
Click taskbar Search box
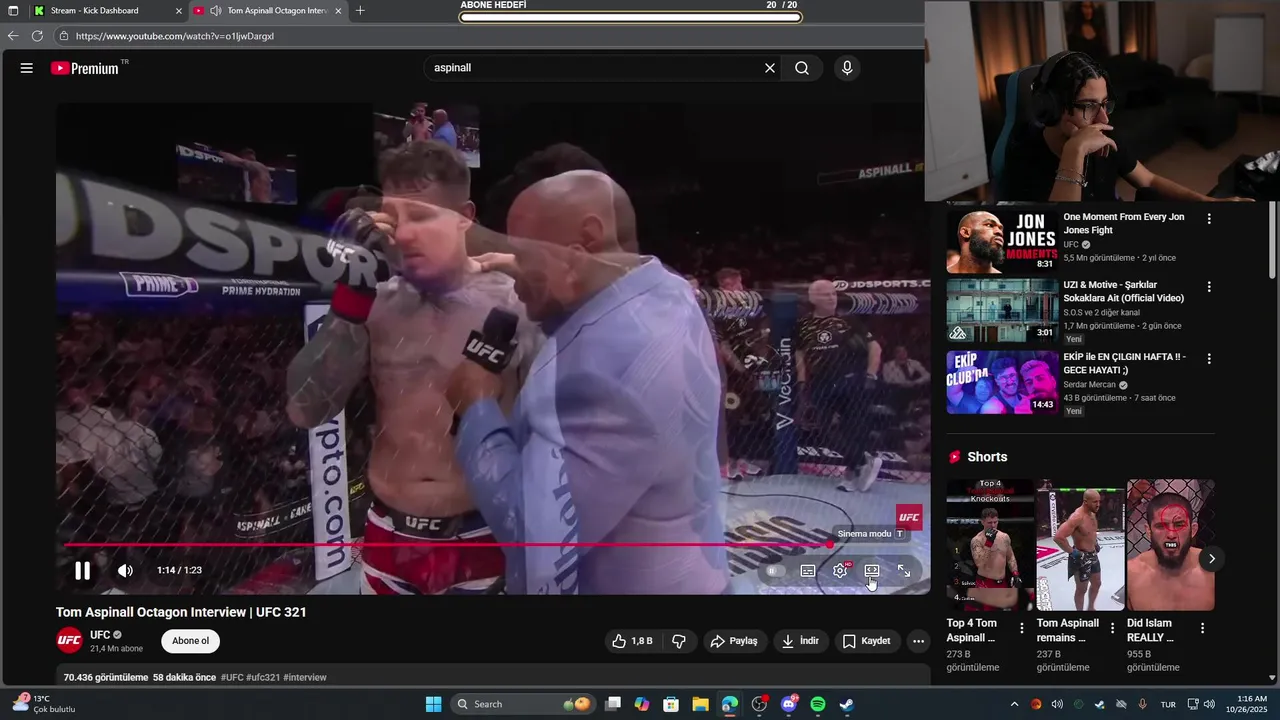pos(522,704)
